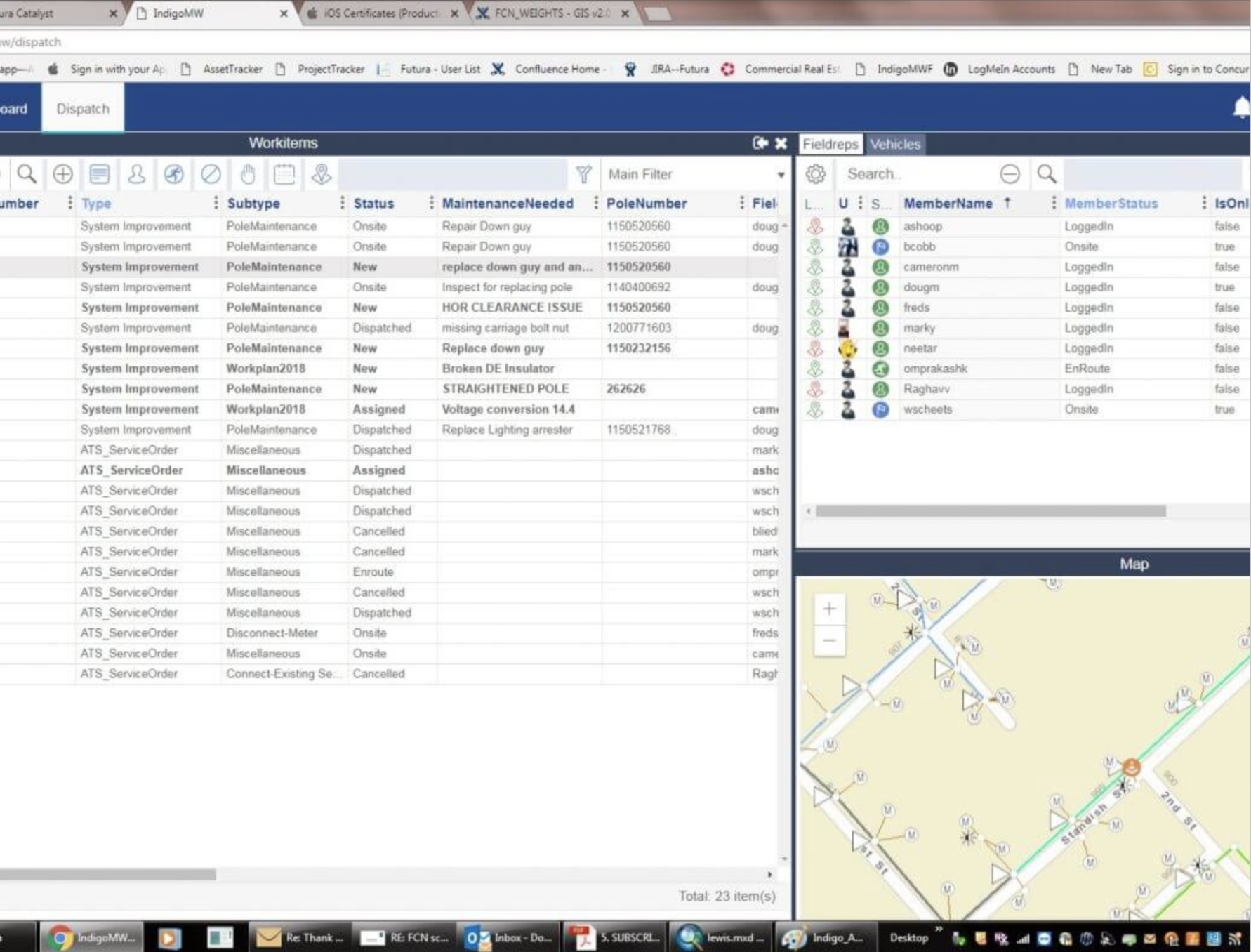Open the MemberName column options menu
The width and height of the screenshot is (1251, 952).
(x=1053, y=203)
